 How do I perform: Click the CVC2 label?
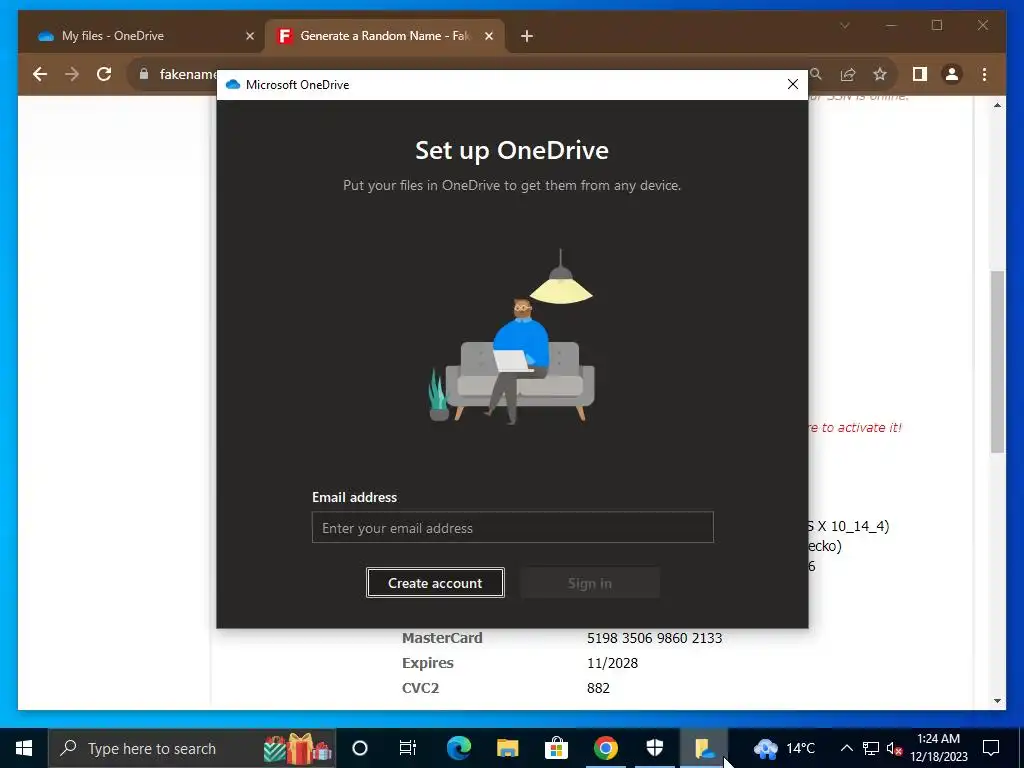click(421, 688)
